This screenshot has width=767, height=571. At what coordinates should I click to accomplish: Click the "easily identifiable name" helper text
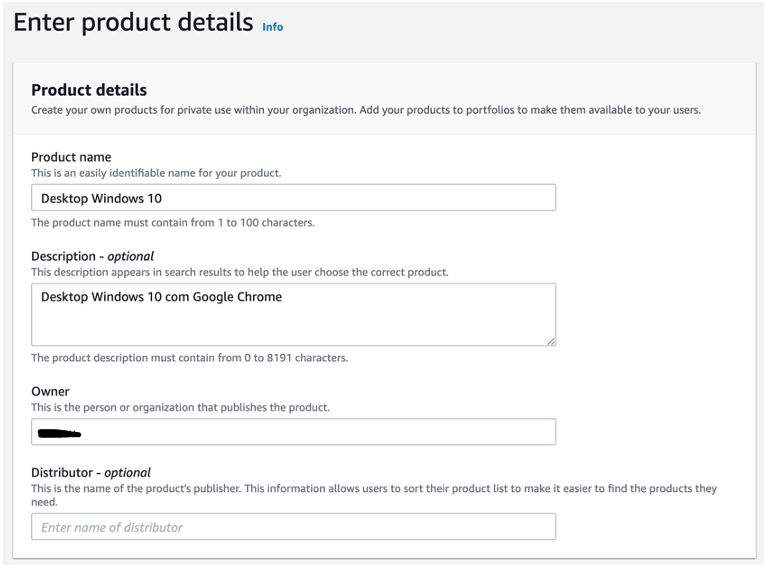[x=156, y=173]
